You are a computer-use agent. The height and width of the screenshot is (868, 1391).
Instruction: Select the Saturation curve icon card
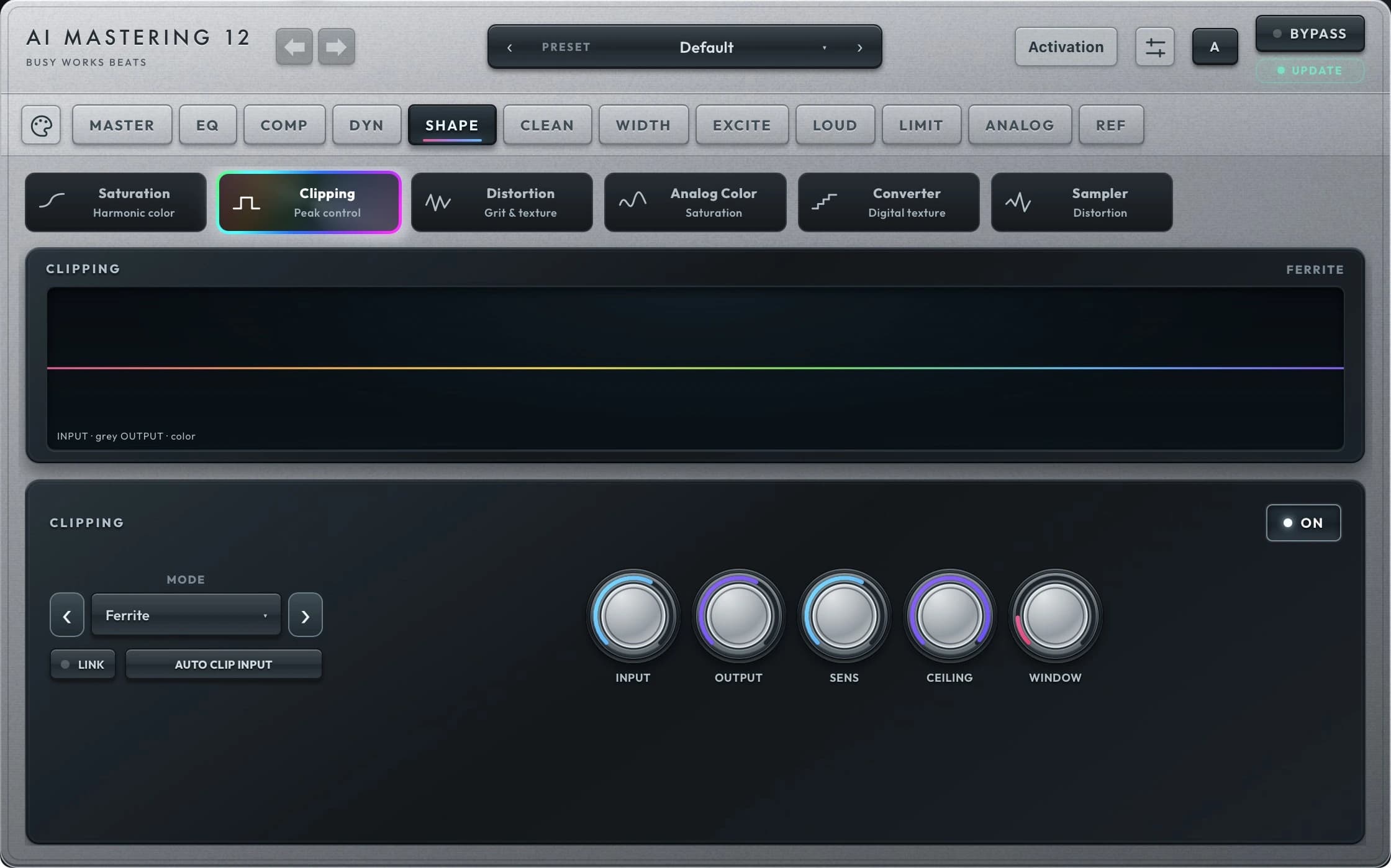tap(116, 202)
